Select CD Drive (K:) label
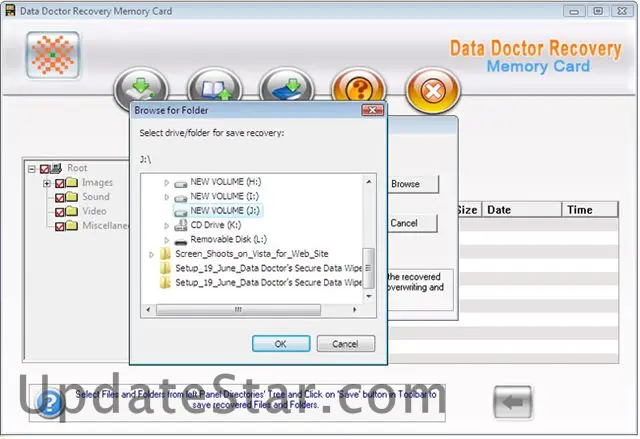This screenshot has height=439, width=640. pyautogui.click(x=216, y=225)
